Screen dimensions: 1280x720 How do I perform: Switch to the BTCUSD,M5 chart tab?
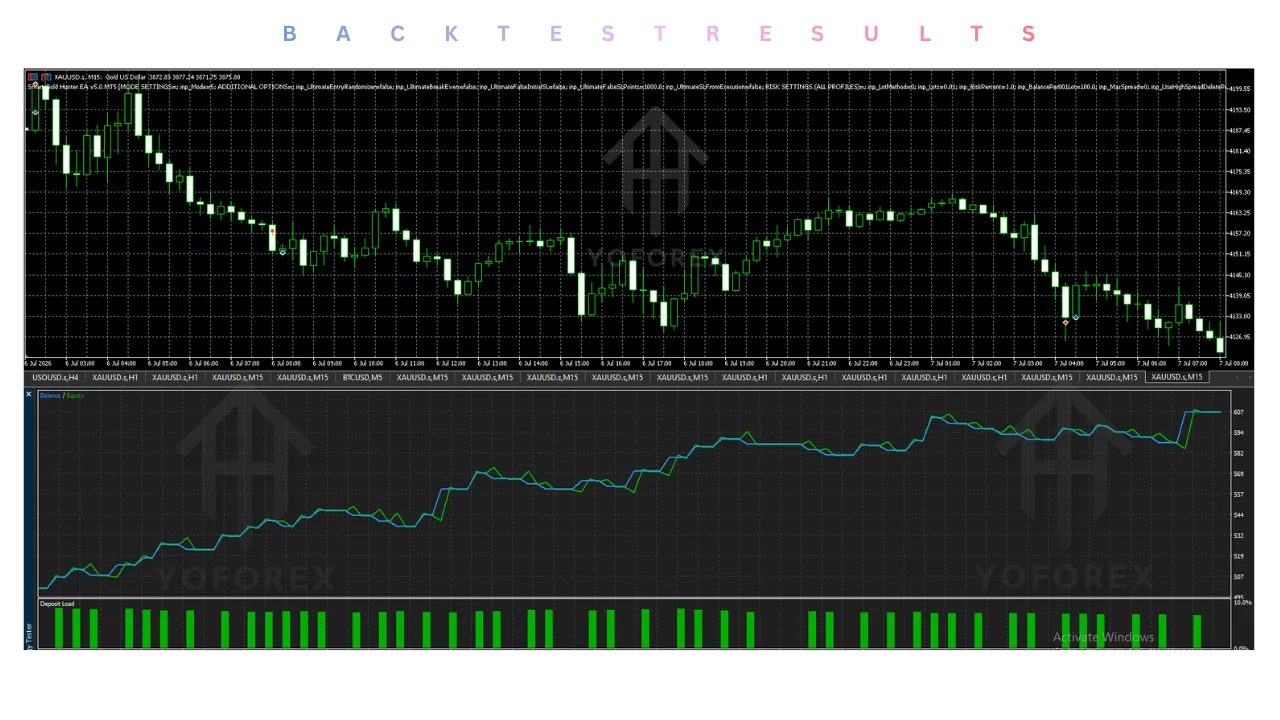tap(362, 378)
